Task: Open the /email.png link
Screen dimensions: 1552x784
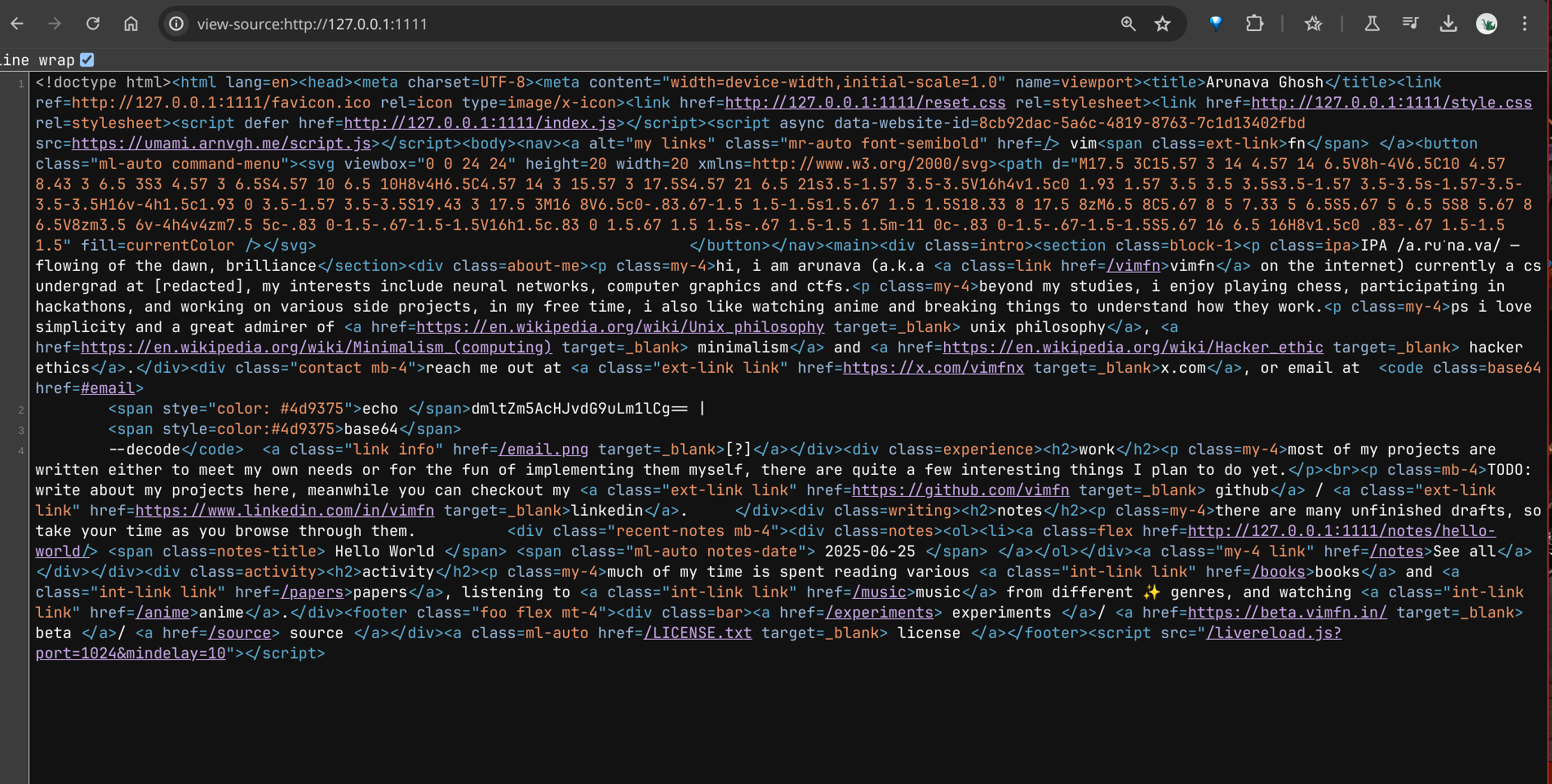Action: coord(543,450)
